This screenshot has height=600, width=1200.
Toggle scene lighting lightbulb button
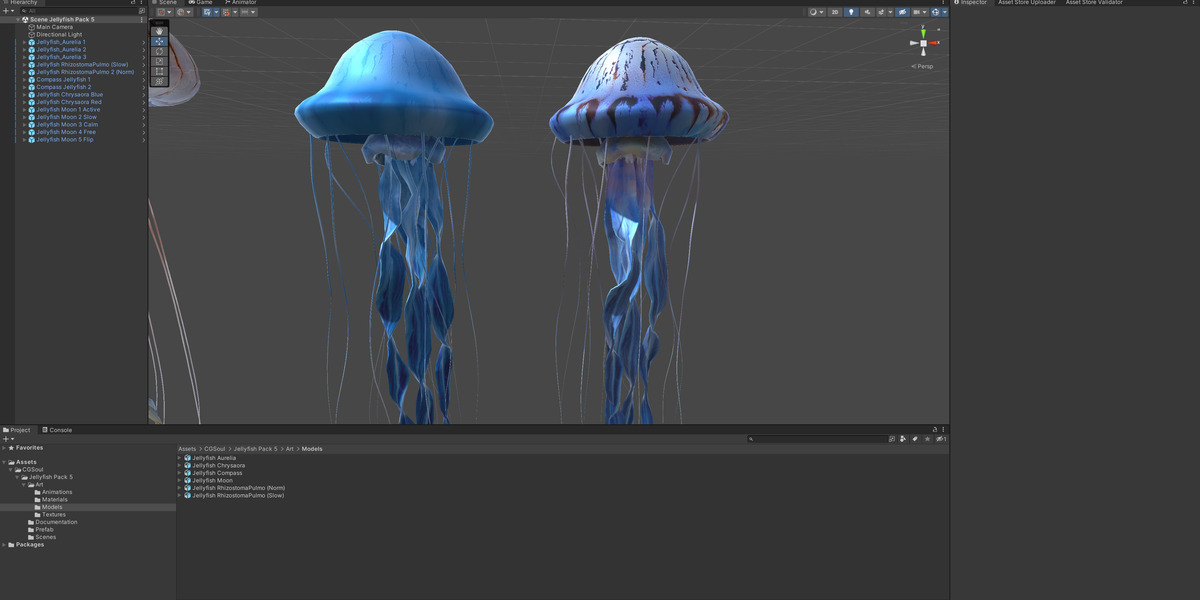pyautogui.click(x=851, y=12)
